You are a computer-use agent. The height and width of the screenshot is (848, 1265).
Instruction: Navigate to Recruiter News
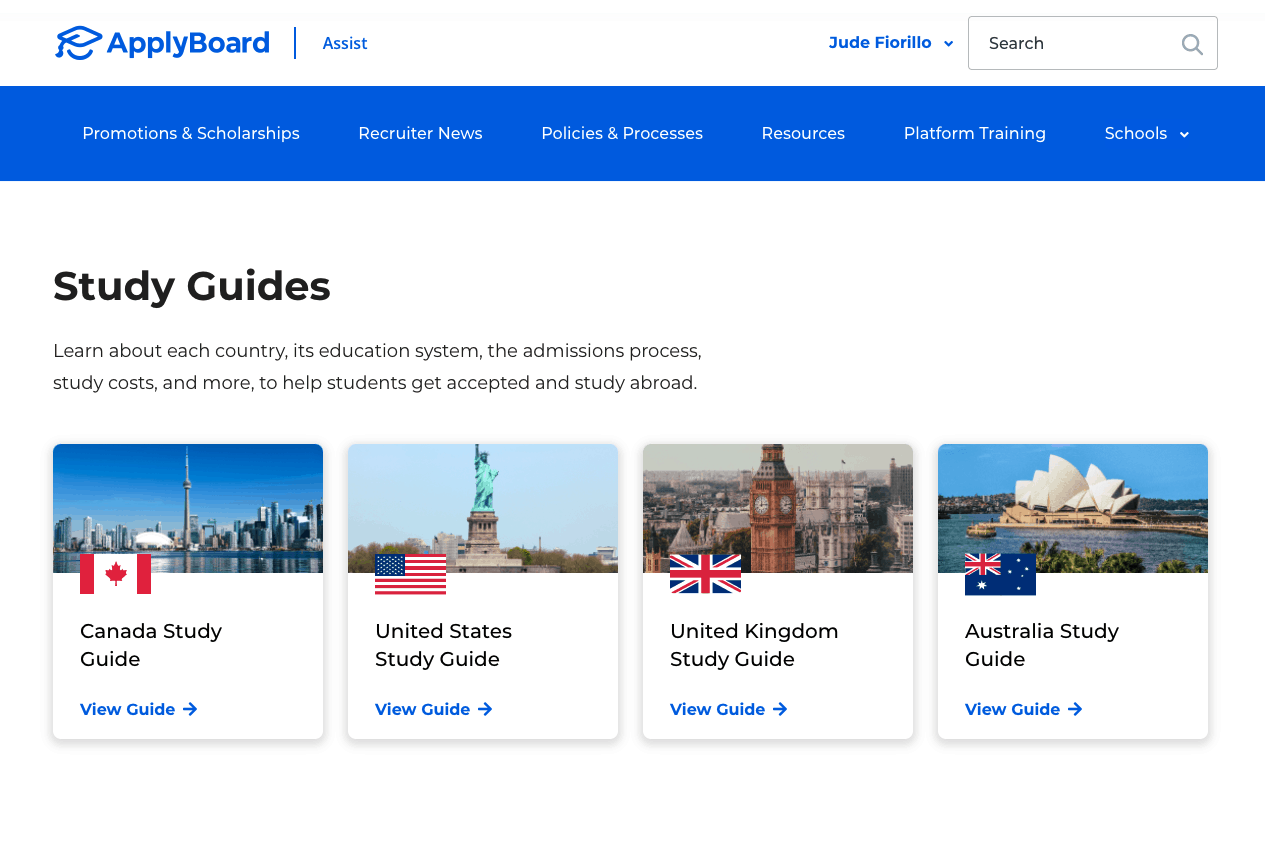tap(420, 133)
